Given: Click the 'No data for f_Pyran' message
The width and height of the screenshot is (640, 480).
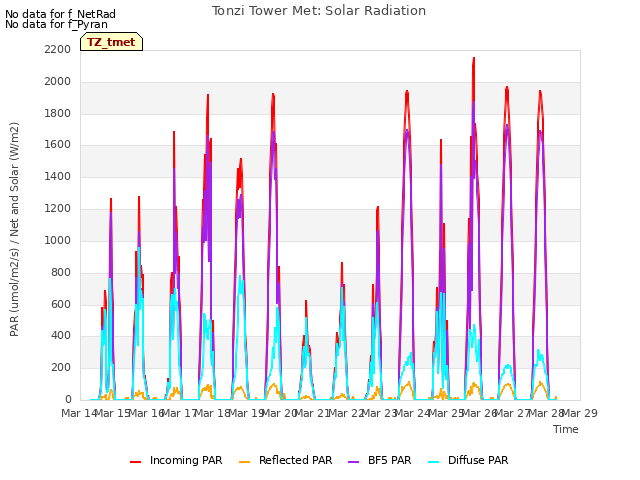Looking at the screenshot, I should 56,24.
